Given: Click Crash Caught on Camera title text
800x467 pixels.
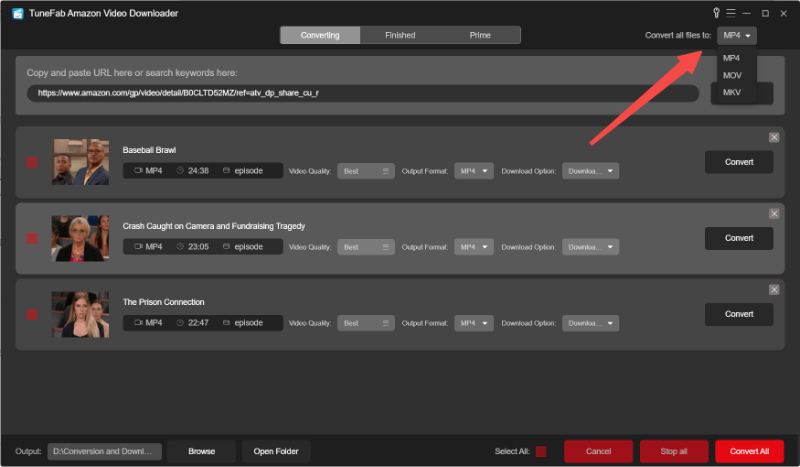Looking at the screenshot, I should coord(214,226).
